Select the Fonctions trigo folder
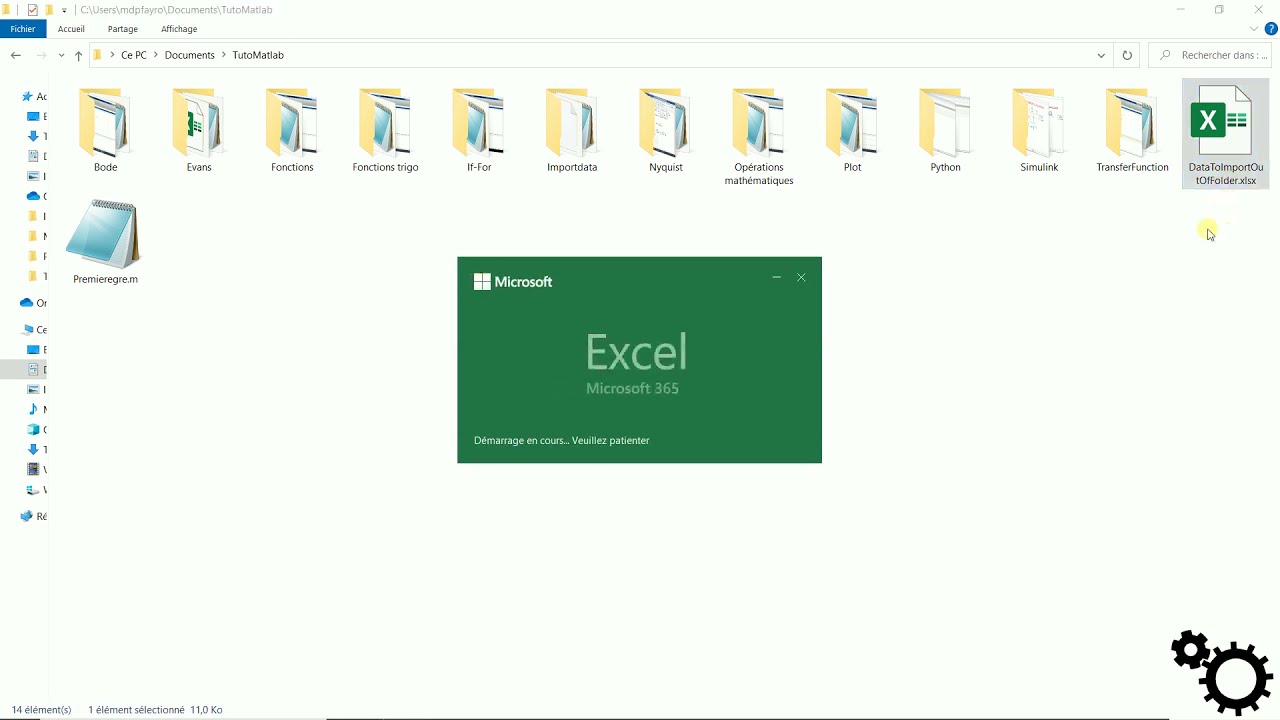Screen dimensions: 1280x720 coord(385,131)
